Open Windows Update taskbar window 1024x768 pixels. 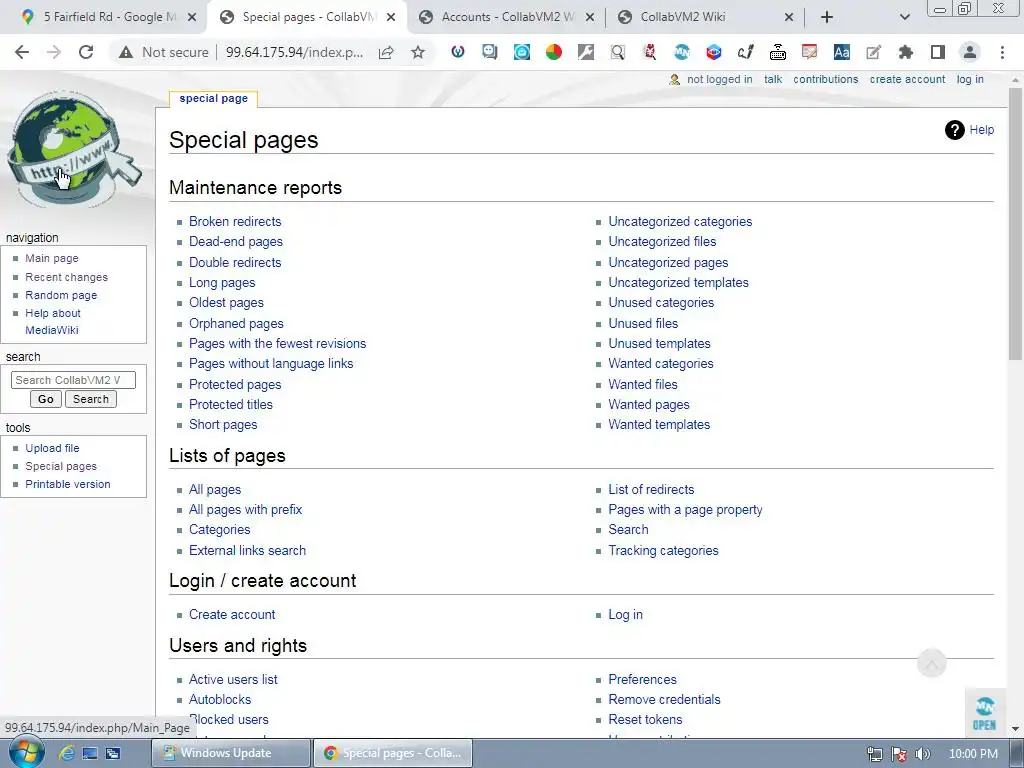click(x=231, y=753)
